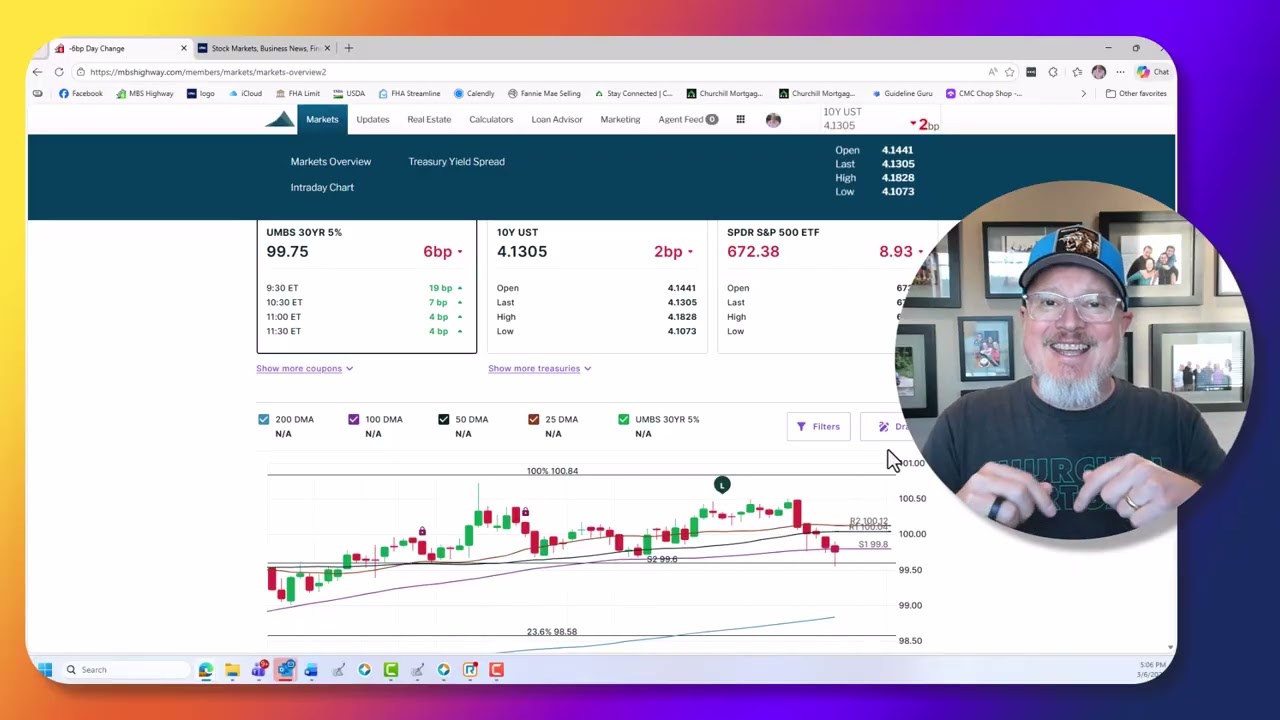Viewport: 1280px width, 720px height.
Task: Reload the page with the refresh icon
Action: [x=59, y=72]
